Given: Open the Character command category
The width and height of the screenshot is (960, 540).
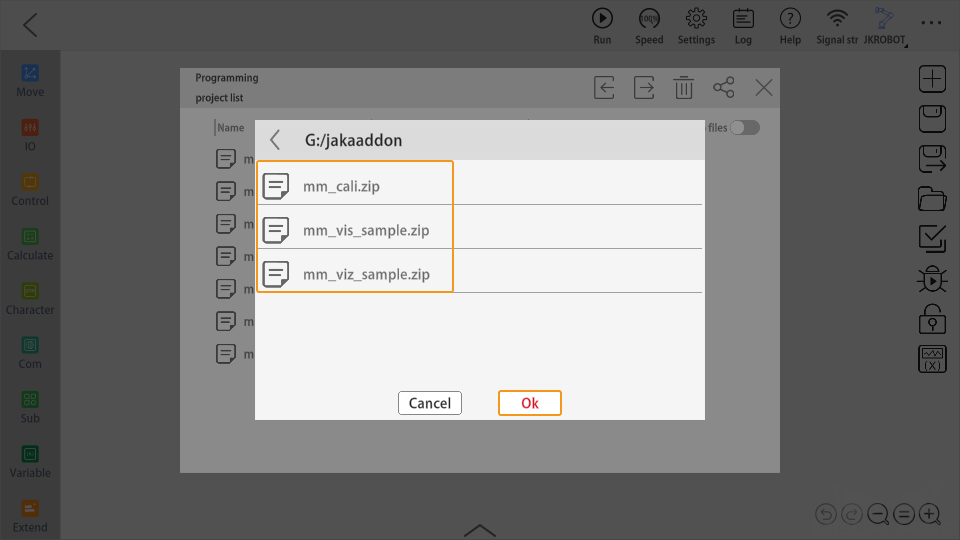Looking at the screenshot, I should (30, 299).
